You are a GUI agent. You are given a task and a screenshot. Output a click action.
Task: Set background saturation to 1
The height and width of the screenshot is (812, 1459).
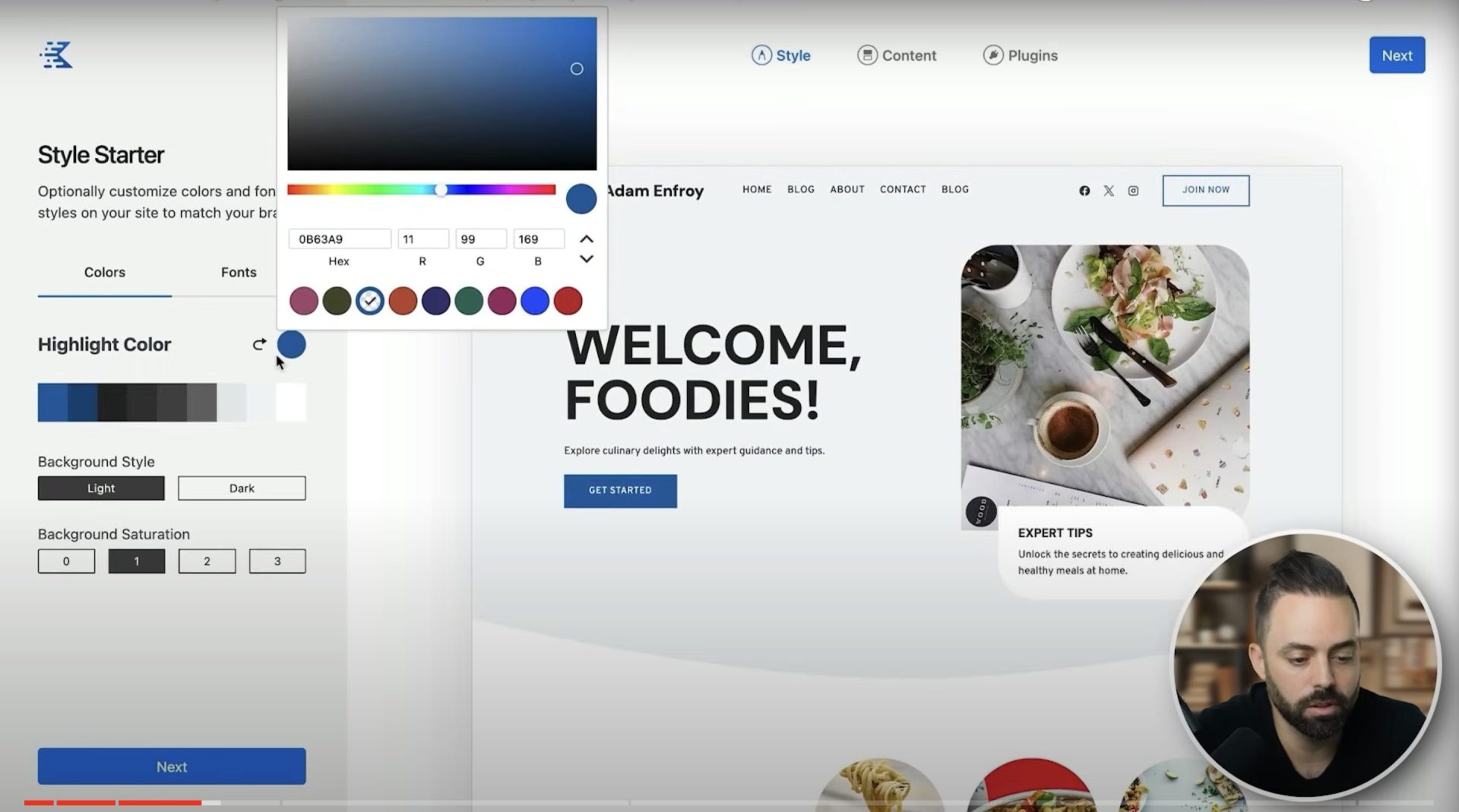click(x=137, y=561)
